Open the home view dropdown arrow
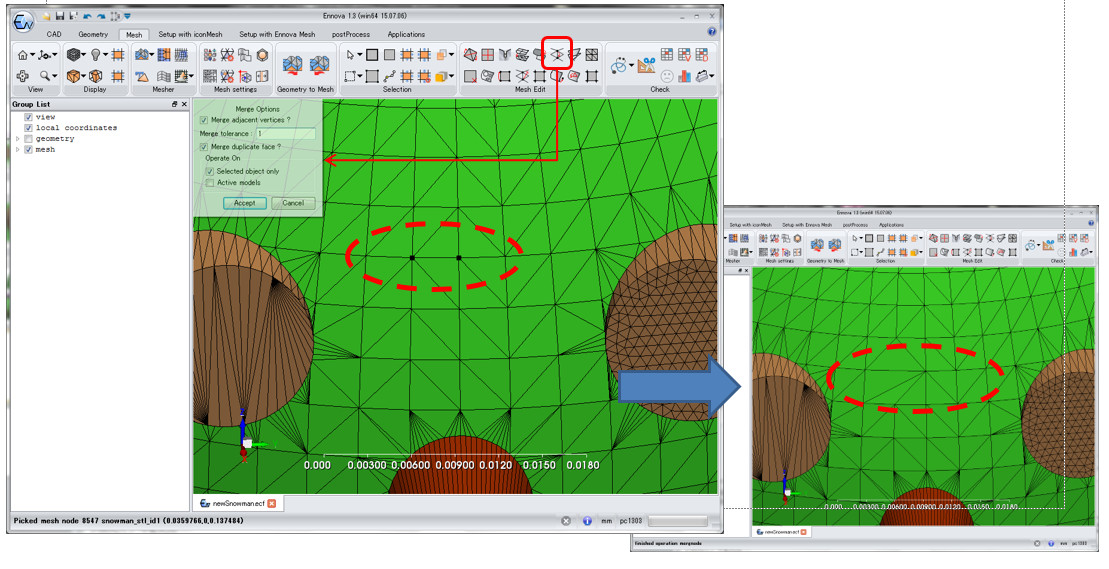This screenshot has height=569, width=1109. (x=33, y=55)
